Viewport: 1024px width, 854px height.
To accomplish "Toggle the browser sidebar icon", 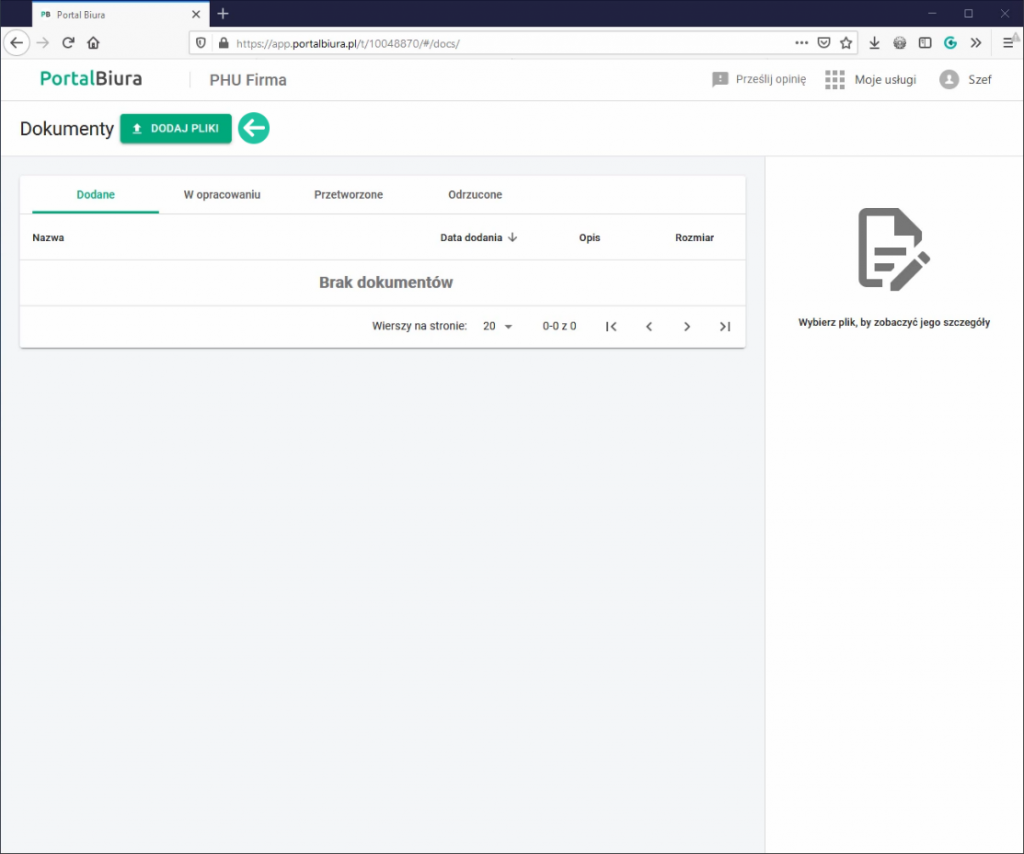I will coord(925,43).
